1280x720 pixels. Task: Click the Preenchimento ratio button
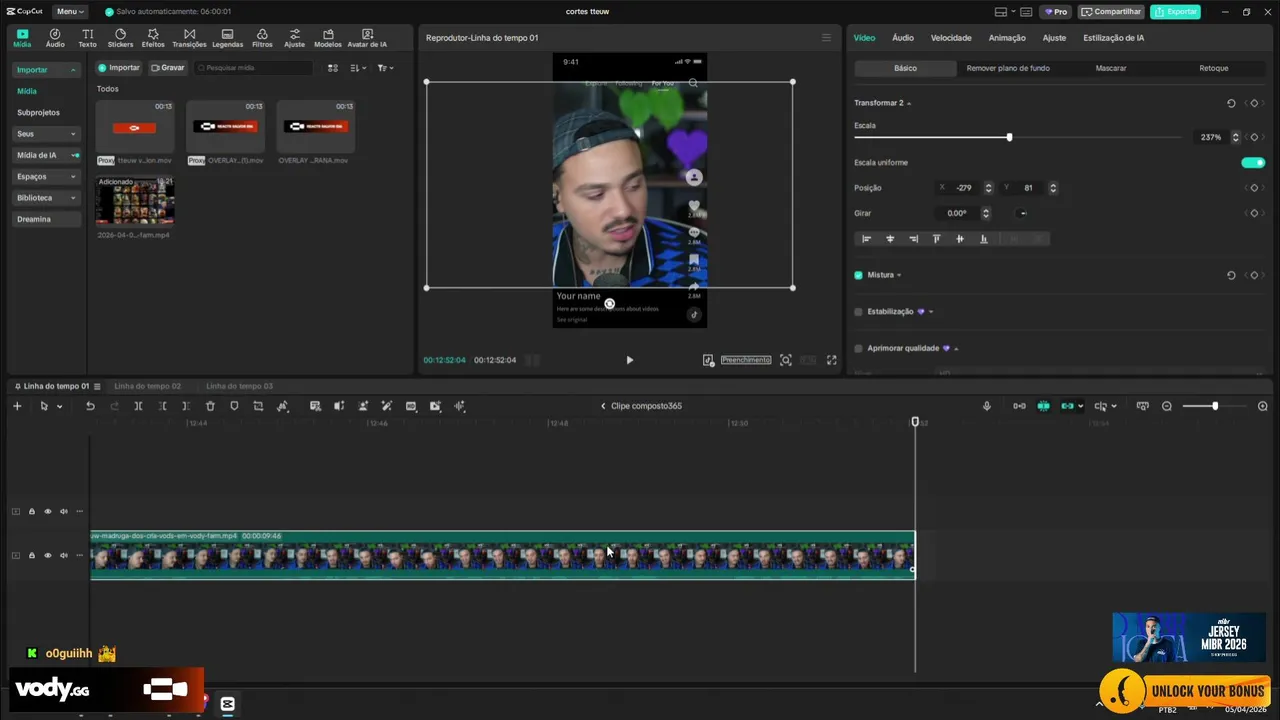(x=746, y=360)
